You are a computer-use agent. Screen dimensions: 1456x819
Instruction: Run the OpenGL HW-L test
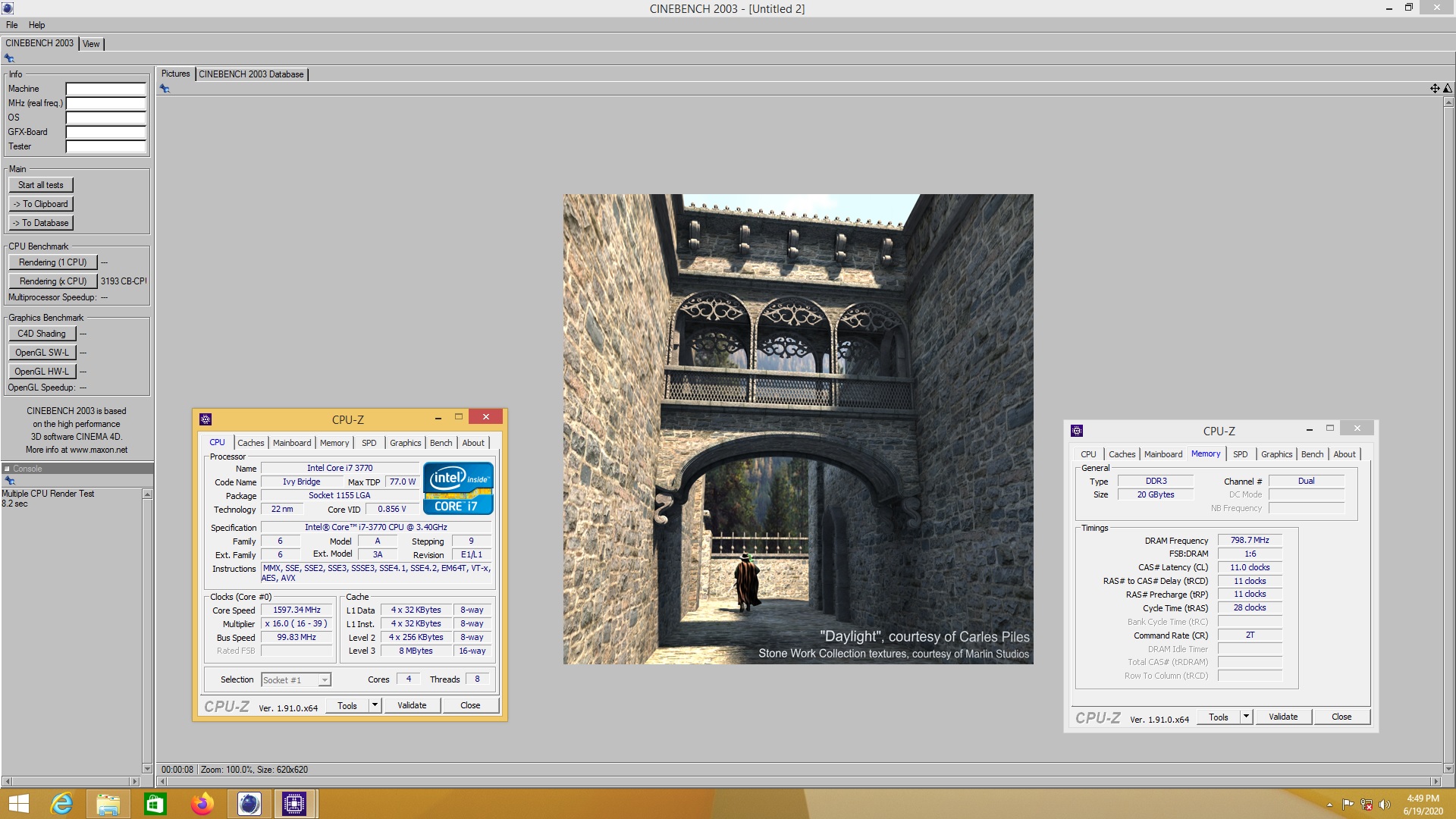(42, 372)
